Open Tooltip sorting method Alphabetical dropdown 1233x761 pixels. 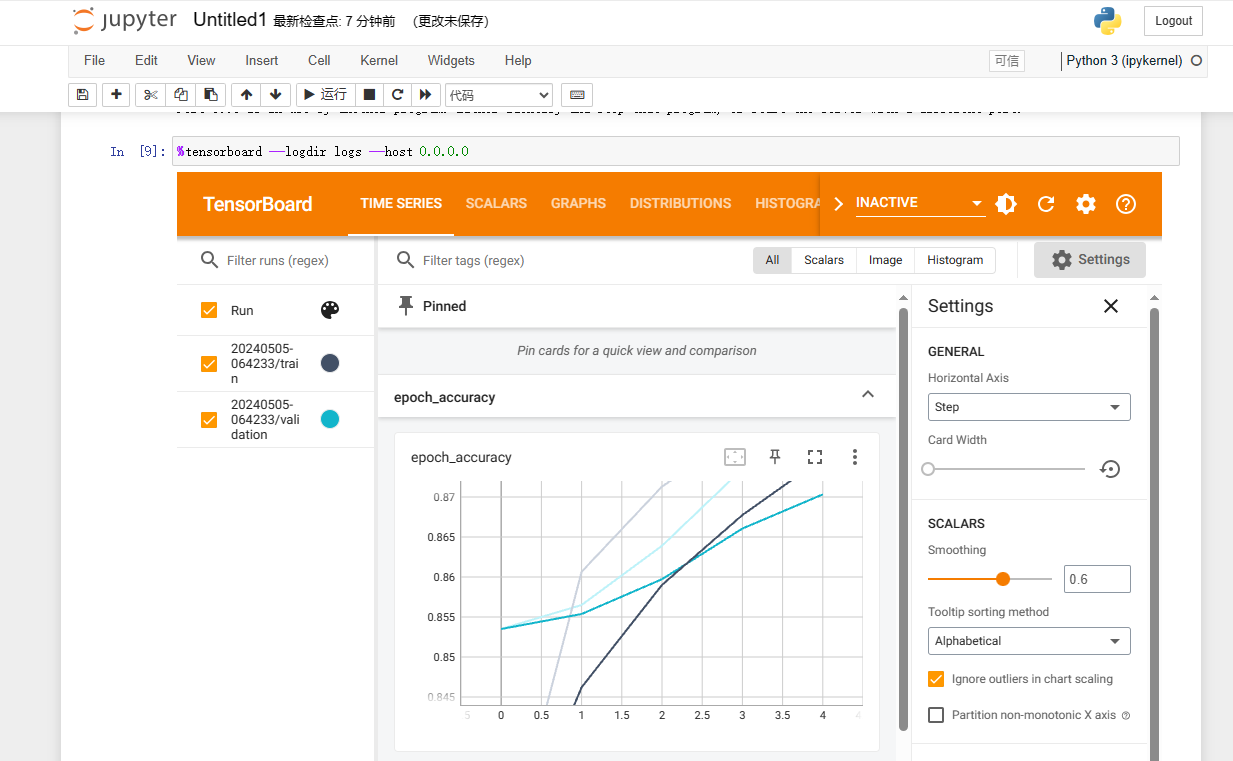[x=1028, y=641]
